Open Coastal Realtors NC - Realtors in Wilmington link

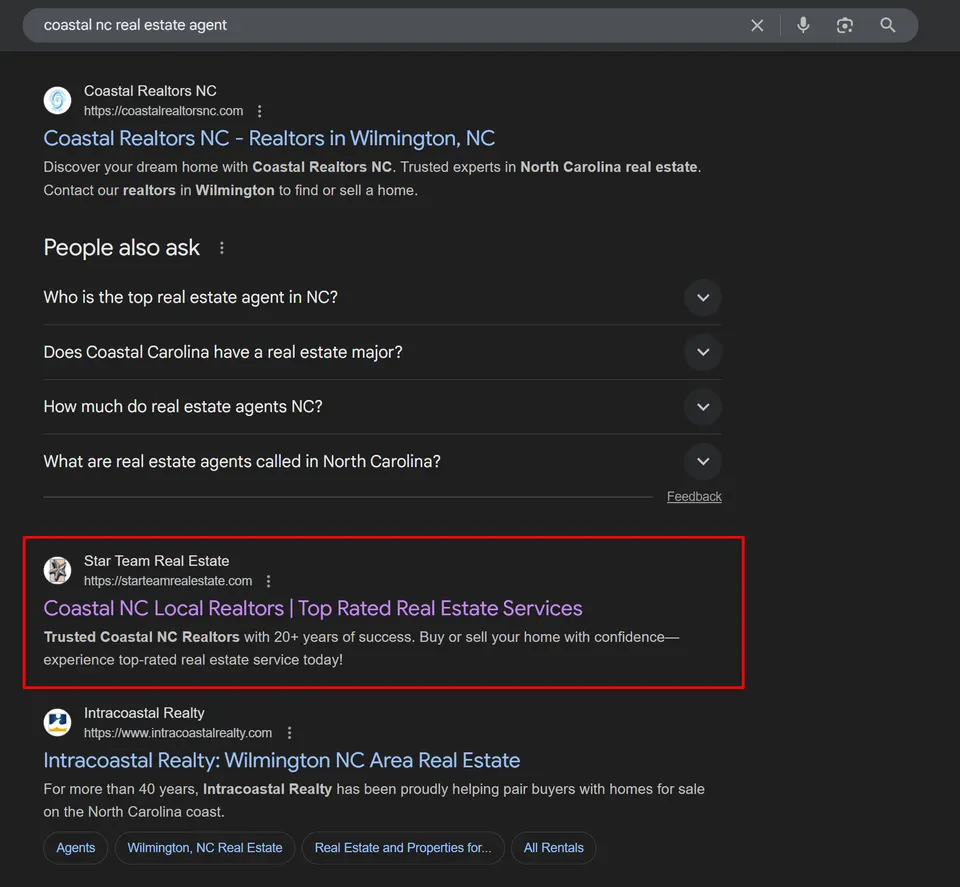coord(269,138)
